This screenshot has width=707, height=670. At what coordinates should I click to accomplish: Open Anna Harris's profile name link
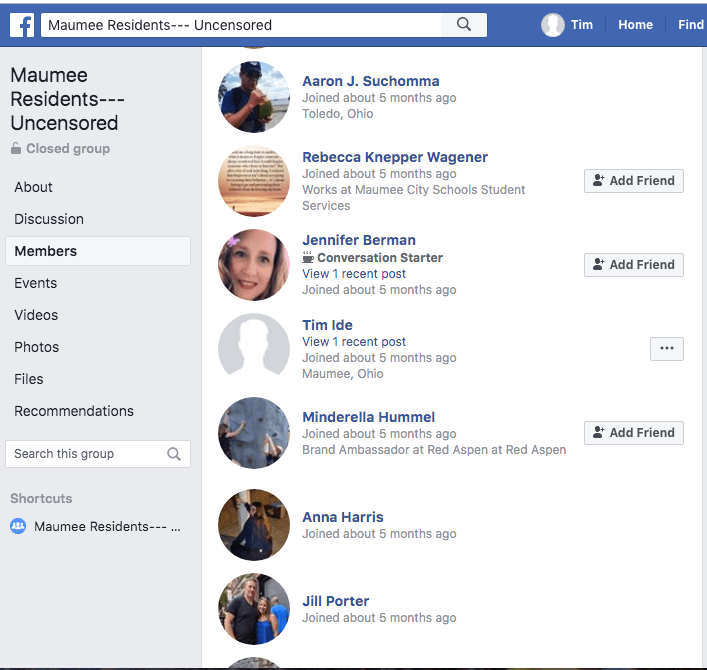(343, 517)
